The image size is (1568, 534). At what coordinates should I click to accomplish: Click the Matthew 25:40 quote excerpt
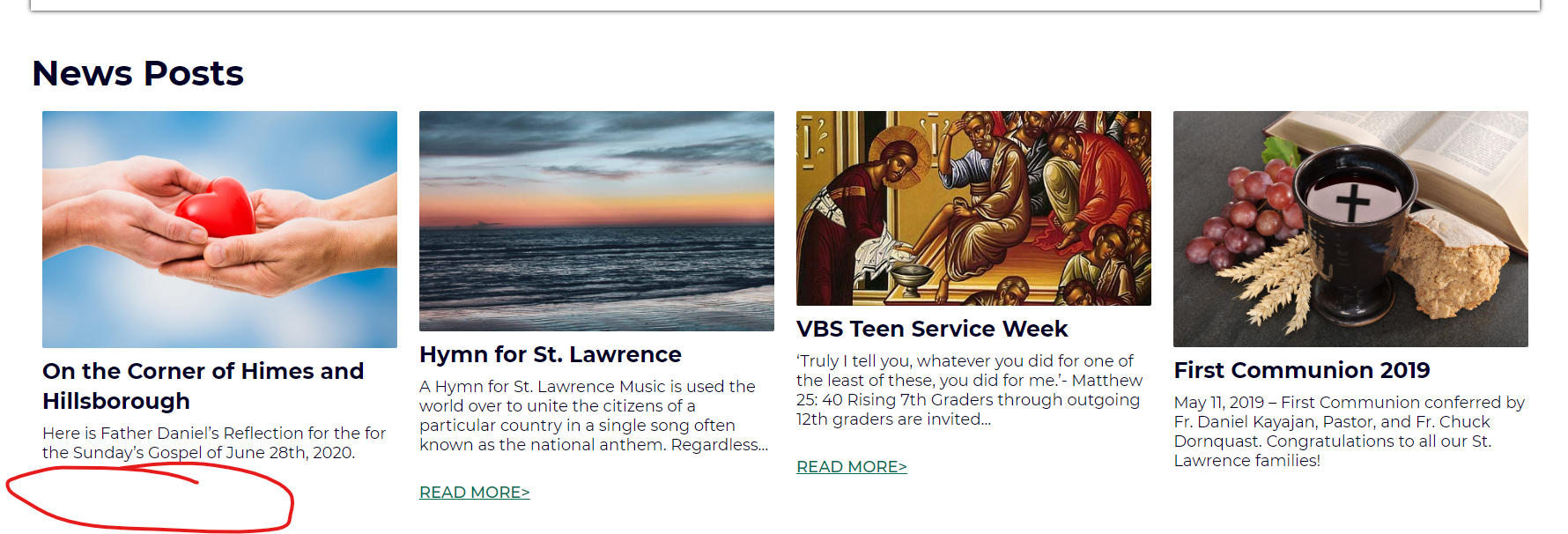pyautogui.click(x=969, y=389)
